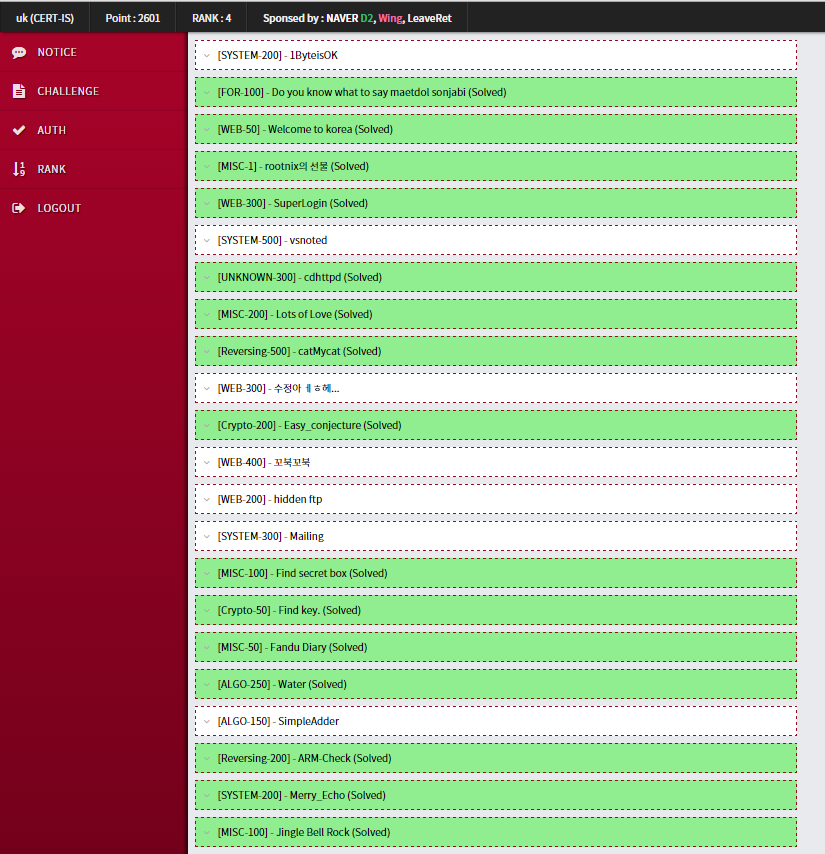Open [Reversing-200] - ARM-Check title
The image size is (825, 854).
pos(304,759)
